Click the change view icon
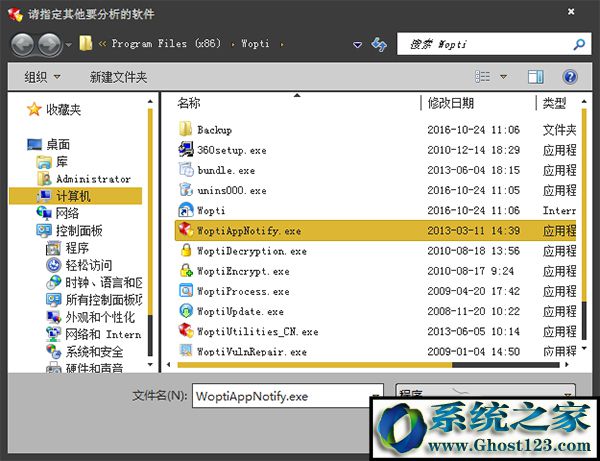The height and width of the screenshot is (461, 600). (x=483, y=77)
